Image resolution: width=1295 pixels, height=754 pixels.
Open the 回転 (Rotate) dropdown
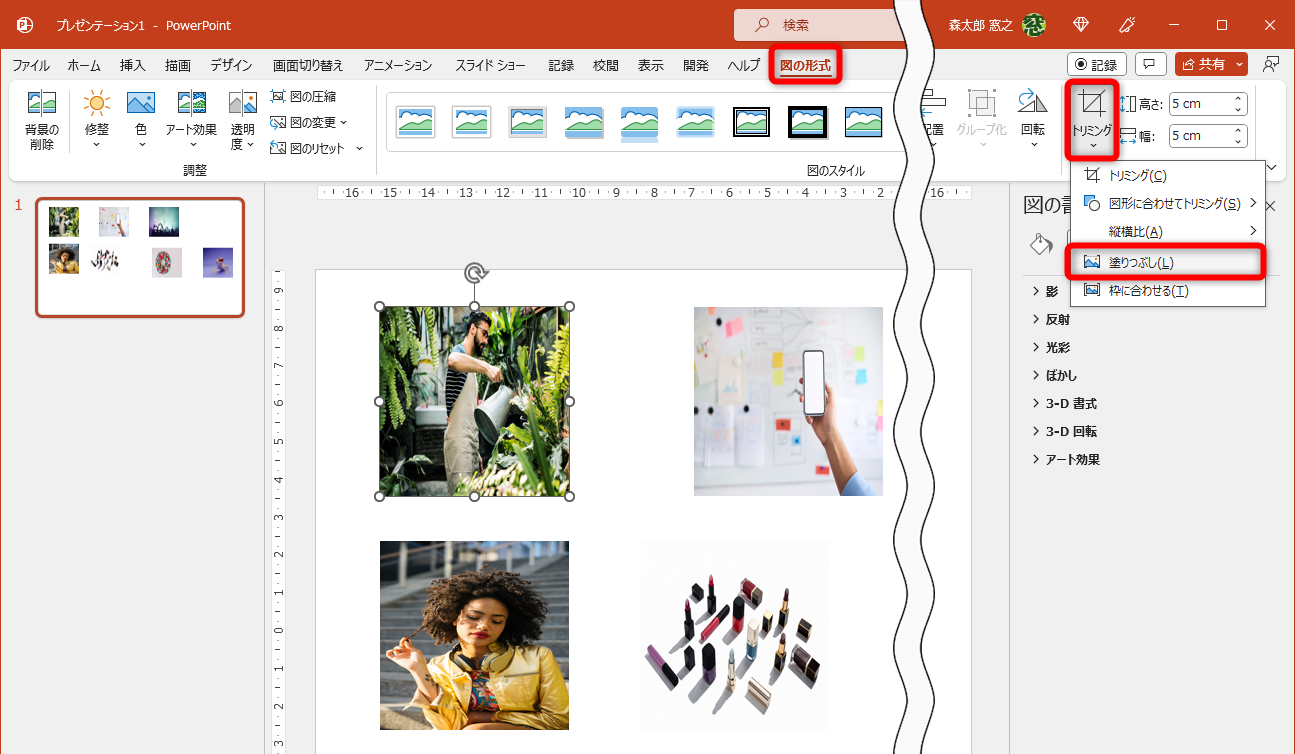[x=1032, y=120]
